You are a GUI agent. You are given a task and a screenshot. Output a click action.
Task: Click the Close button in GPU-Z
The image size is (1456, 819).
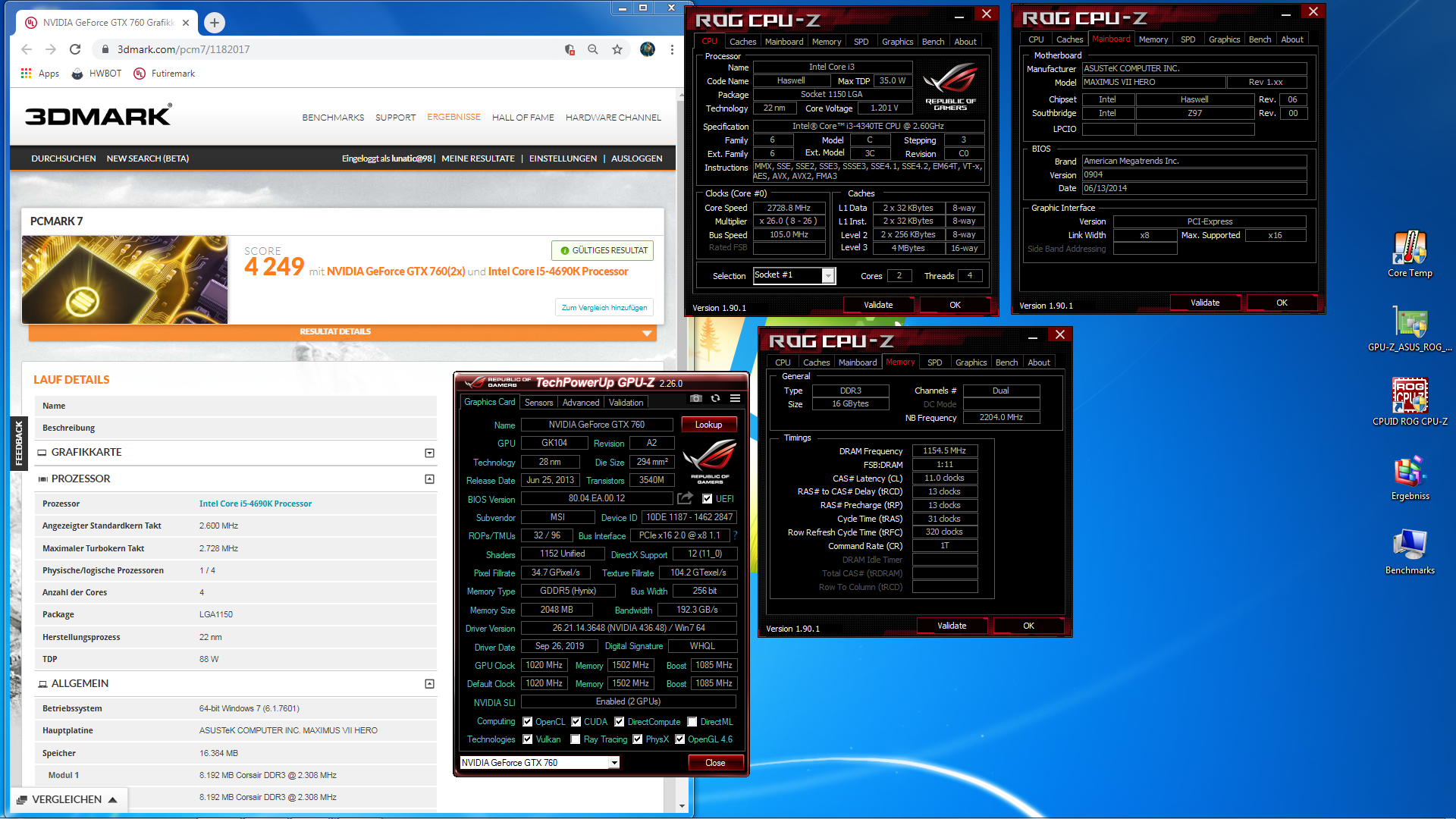point(715,763)
